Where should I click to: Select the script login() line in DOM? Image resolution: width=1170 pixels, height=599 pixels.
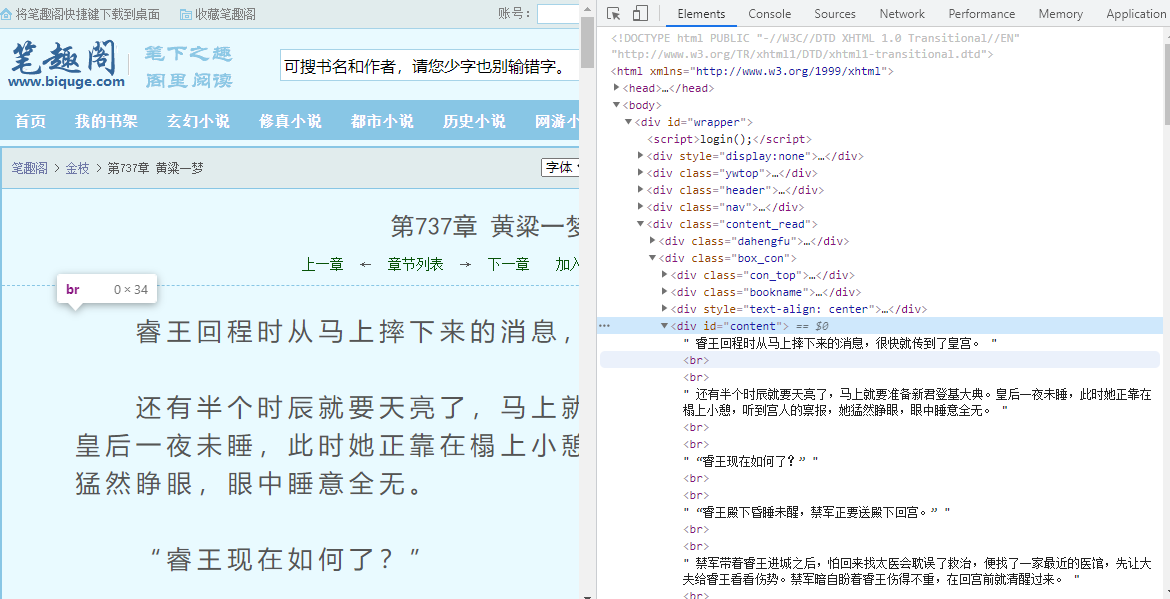pos(729,139)
